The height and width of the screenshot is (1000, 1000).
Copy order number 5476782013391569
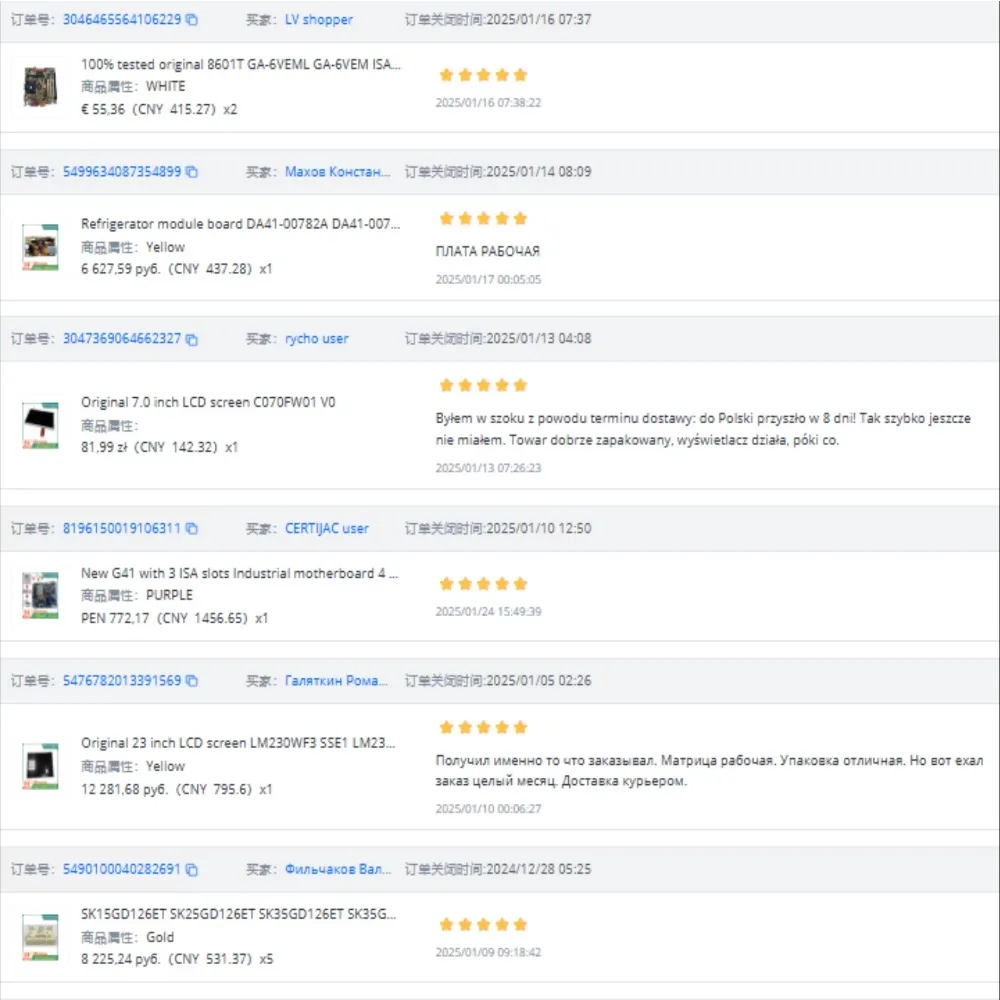[x=191, y=680]
